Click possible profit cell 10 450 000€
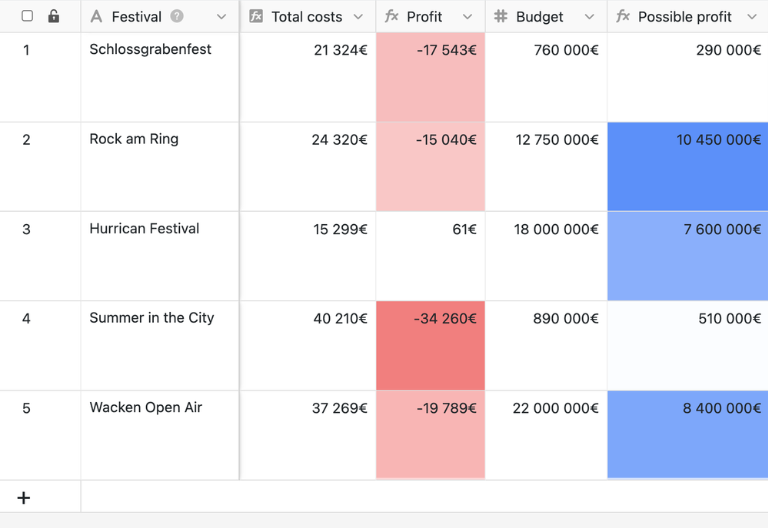Viewport: 768px width, 528px height. pos(688,167)
